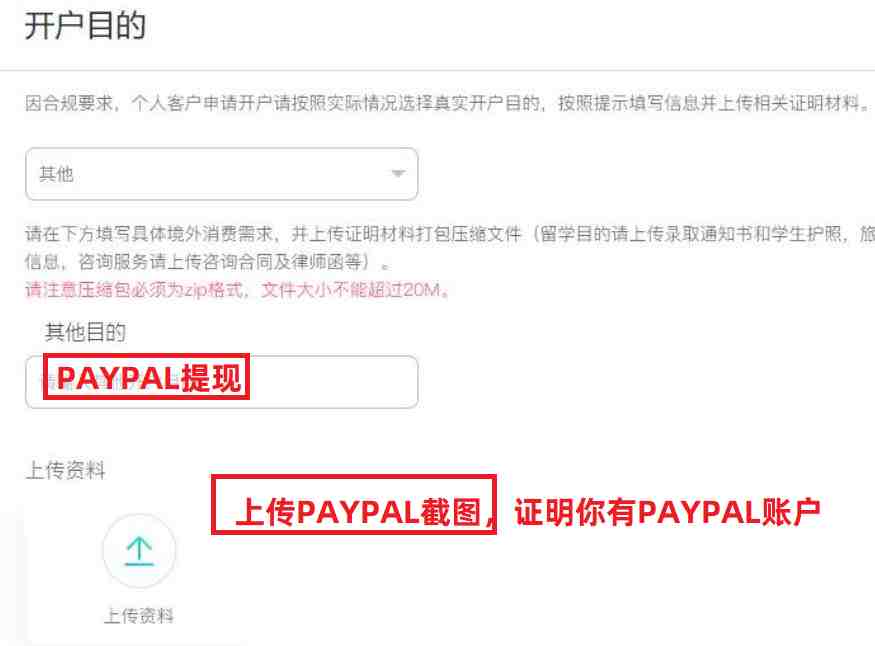
Task: Click the instruction line starting 信息, 咨询服务
Action: tap(206, 261)
